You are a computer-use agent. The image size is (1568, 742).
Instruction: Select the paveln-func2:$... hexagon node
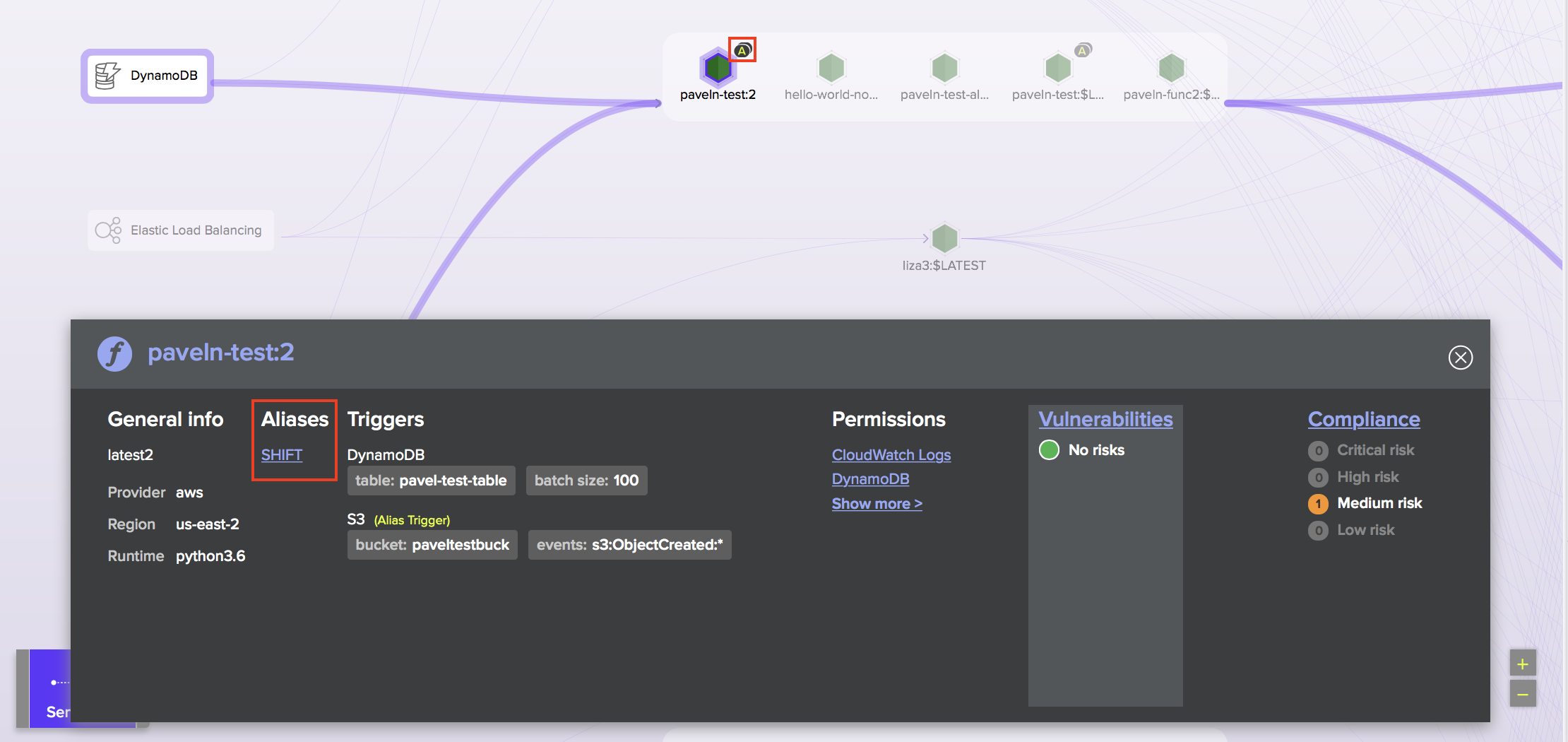(x=1171, y=68)
